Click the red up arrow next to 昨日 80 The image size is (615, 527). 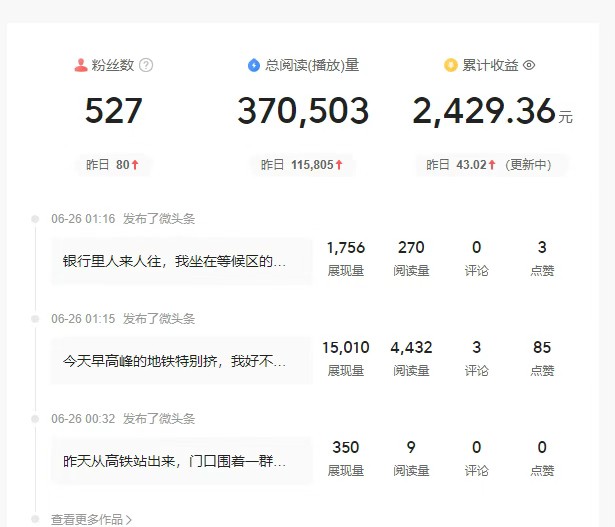tap(135, 165)
